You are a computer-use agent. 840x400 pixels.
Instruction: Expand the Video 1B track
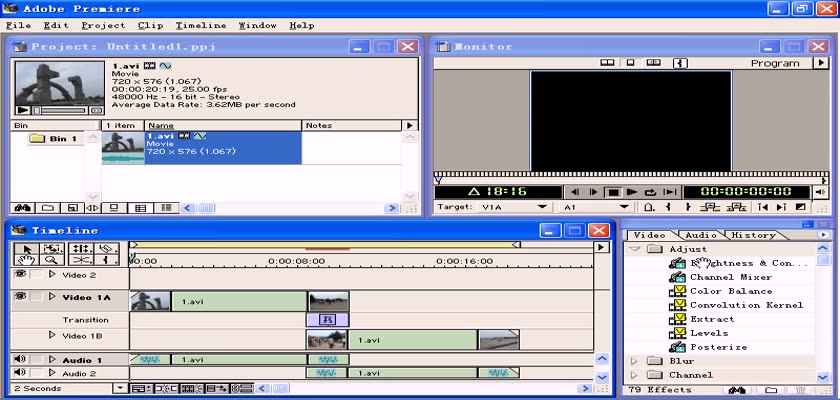click(52, 335)
